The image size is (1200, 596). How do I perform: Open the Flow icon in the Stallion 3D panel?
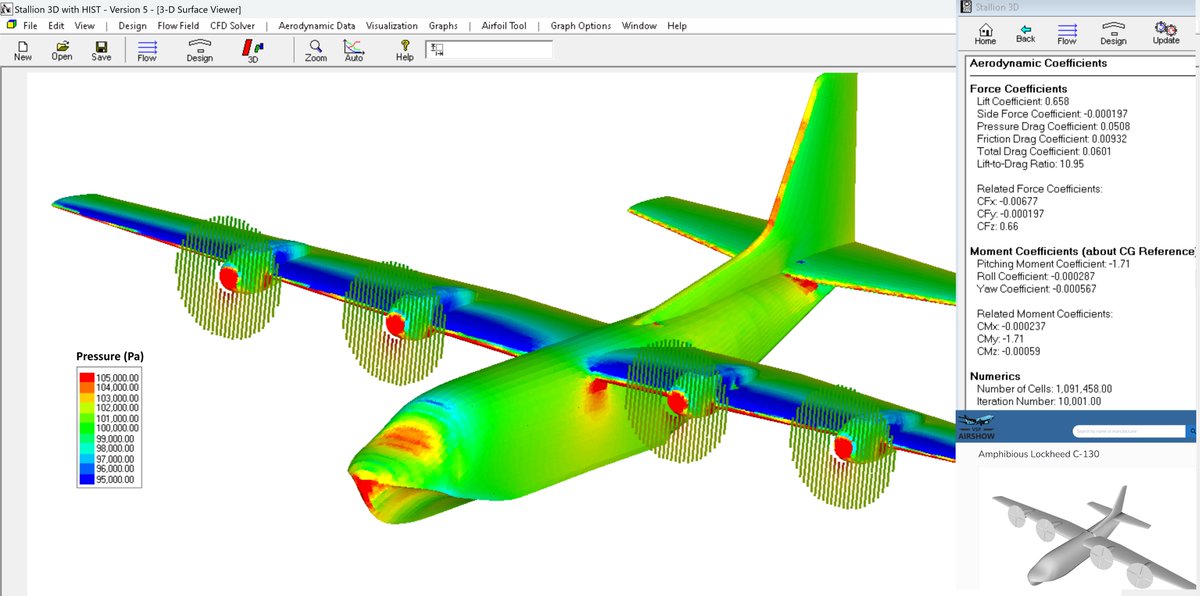click(1067, 32)
